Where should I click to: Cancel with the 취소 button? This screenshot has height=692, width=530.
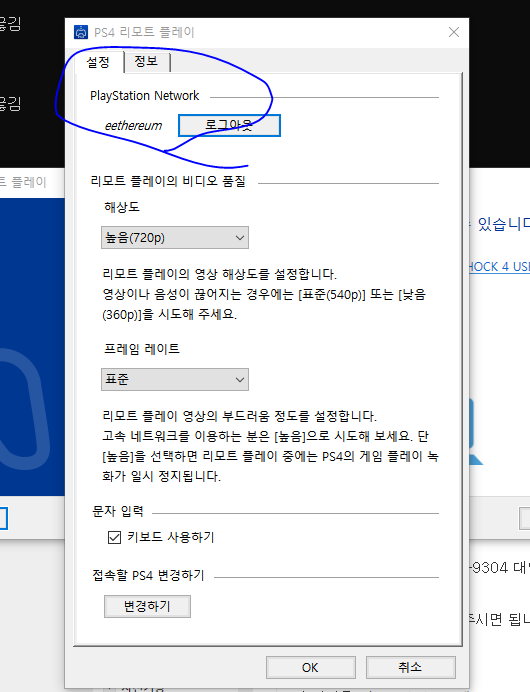pyautogui.click(x=410, y=667)
